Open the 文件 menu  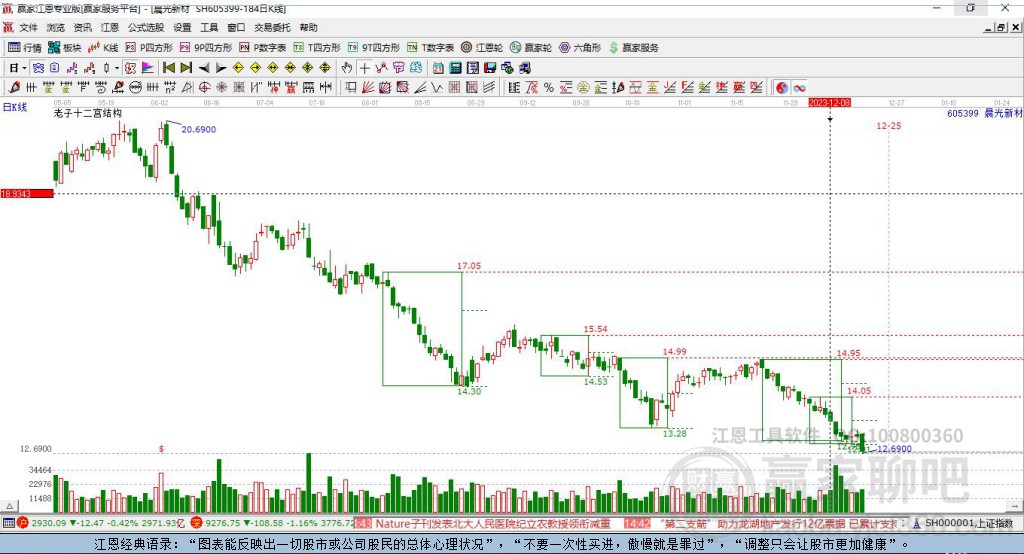(29, 27)
